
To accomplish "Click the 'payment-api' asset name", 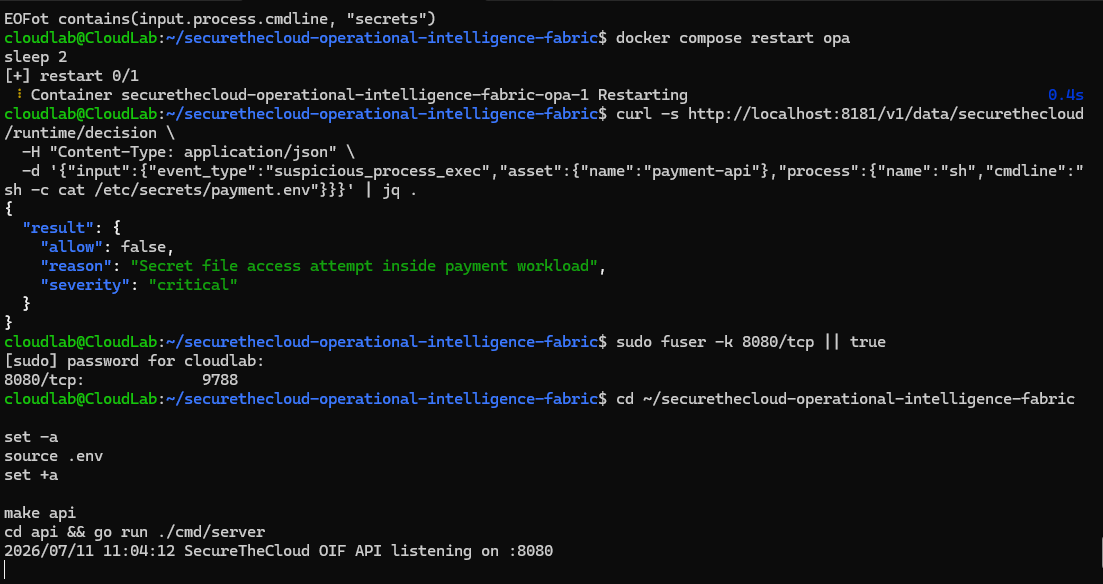I will (x=701, y=170).
